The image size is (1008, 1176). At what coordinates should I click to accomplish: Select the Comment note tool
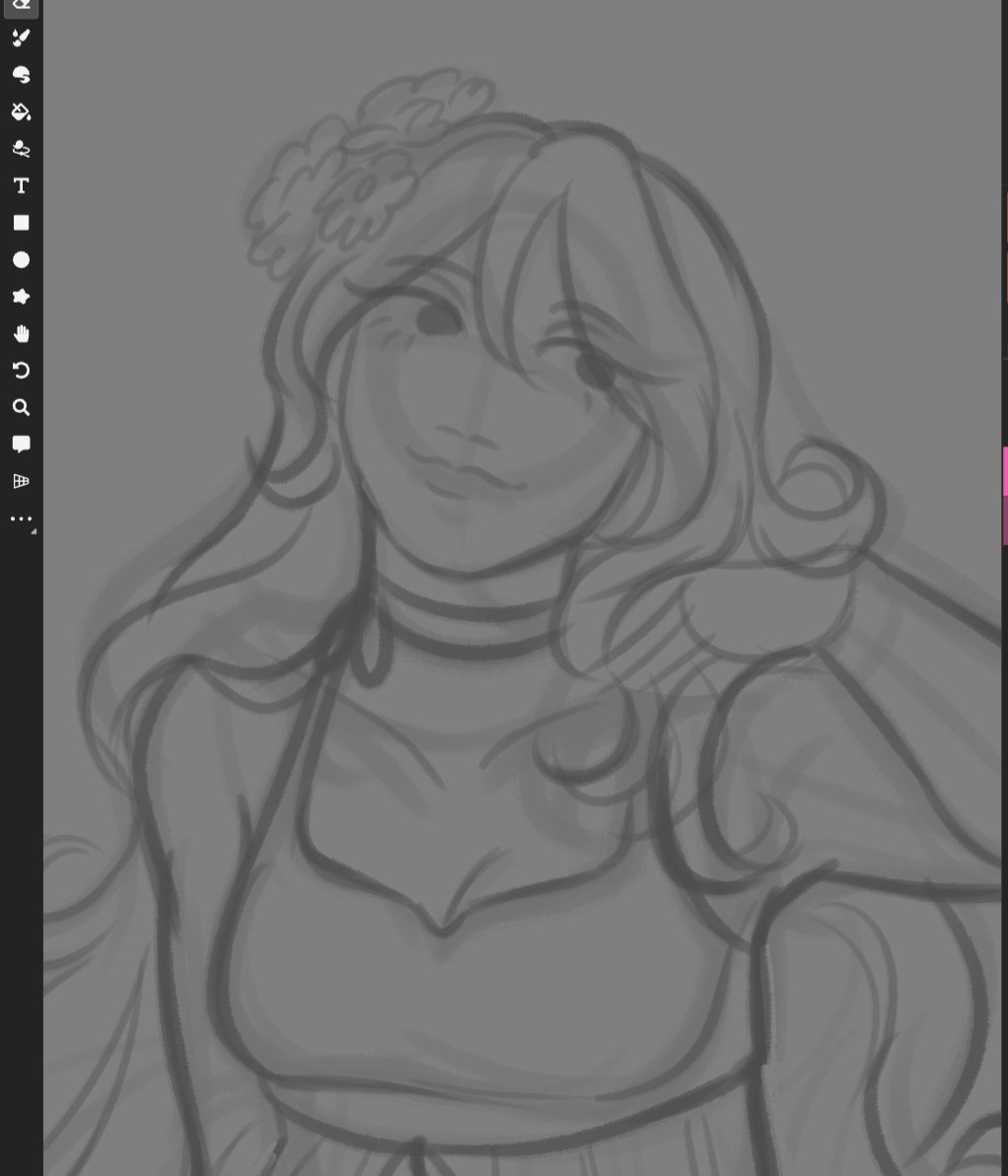(21, 444)
